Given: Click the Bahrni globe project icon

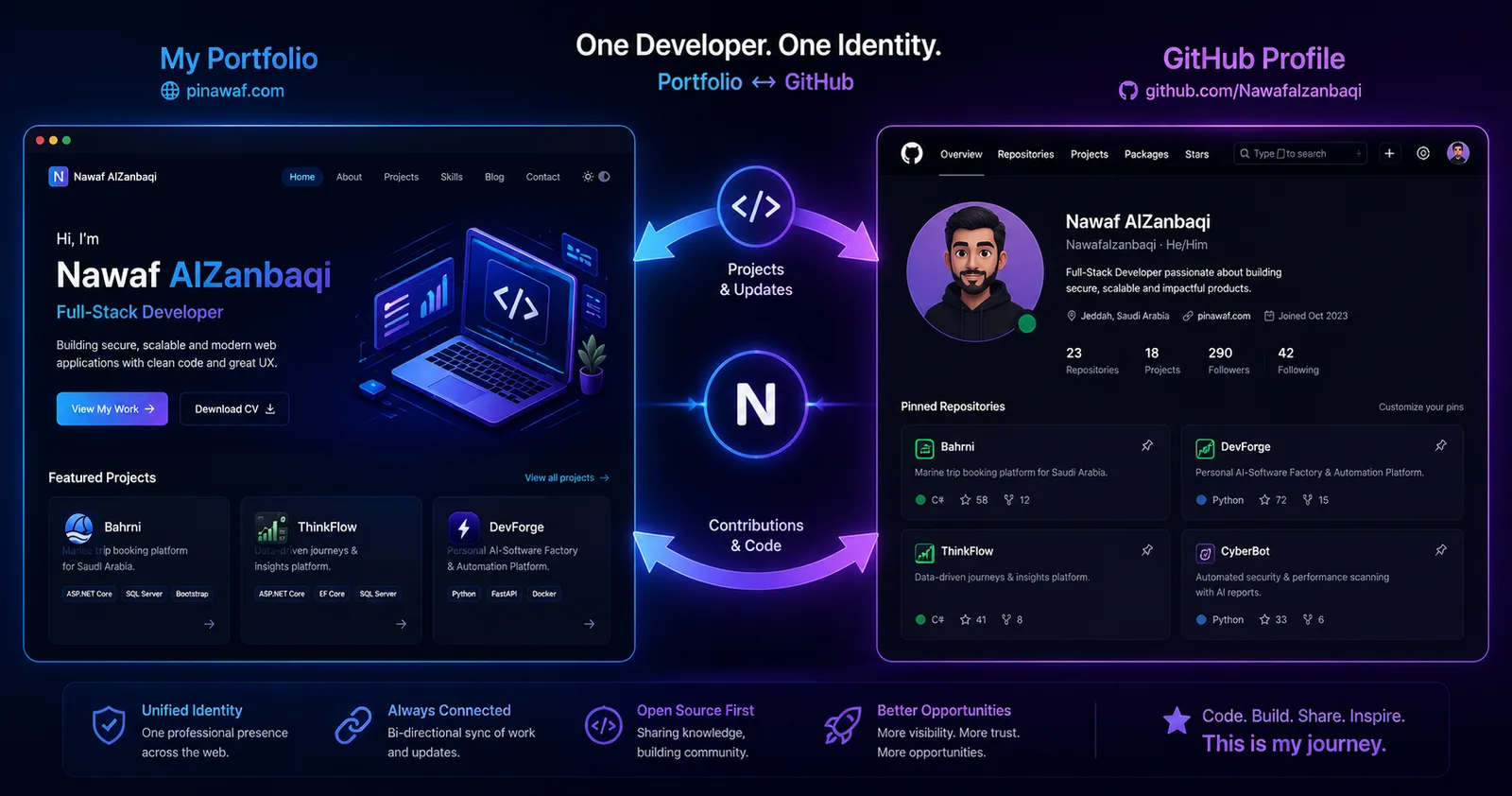Looking at the screenshot, I should pos(79,528).
